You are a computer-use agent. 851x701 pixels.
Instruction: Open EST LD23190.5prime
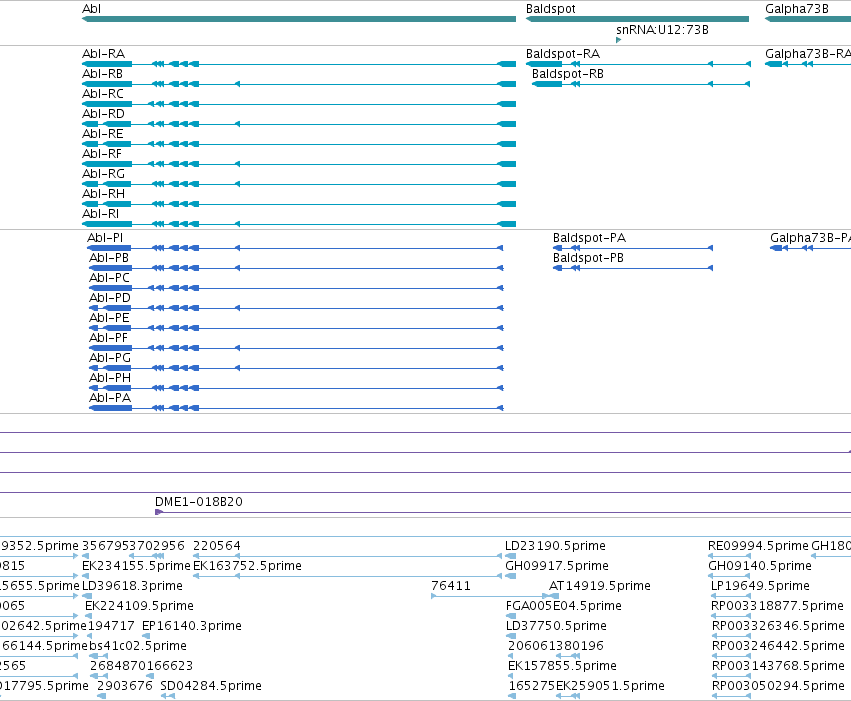555,546
